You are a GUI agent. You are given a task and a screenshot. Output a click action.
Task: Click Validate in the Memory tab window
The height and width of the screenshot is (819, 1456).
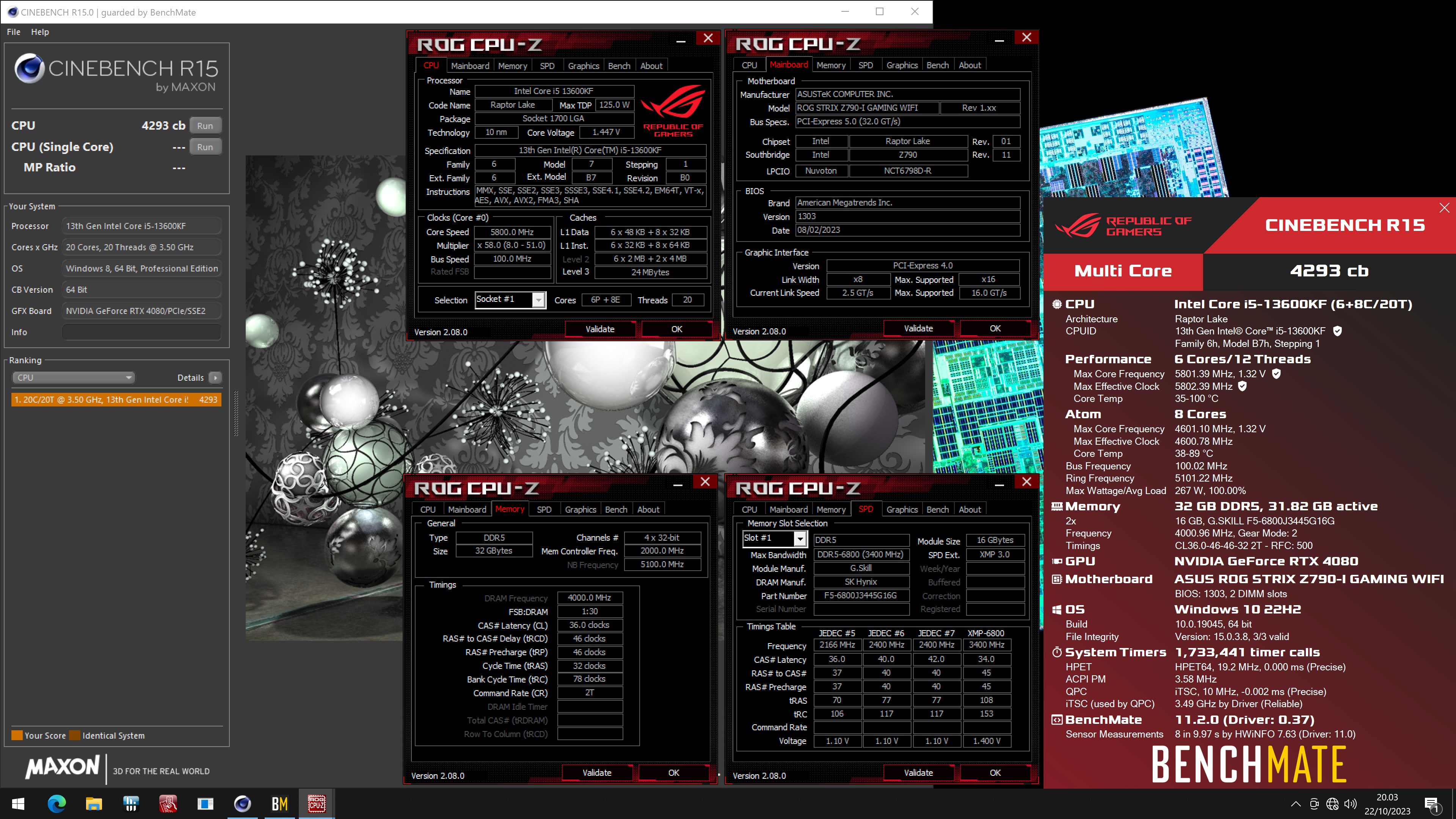pyautogui.click(x=597, y=773)
